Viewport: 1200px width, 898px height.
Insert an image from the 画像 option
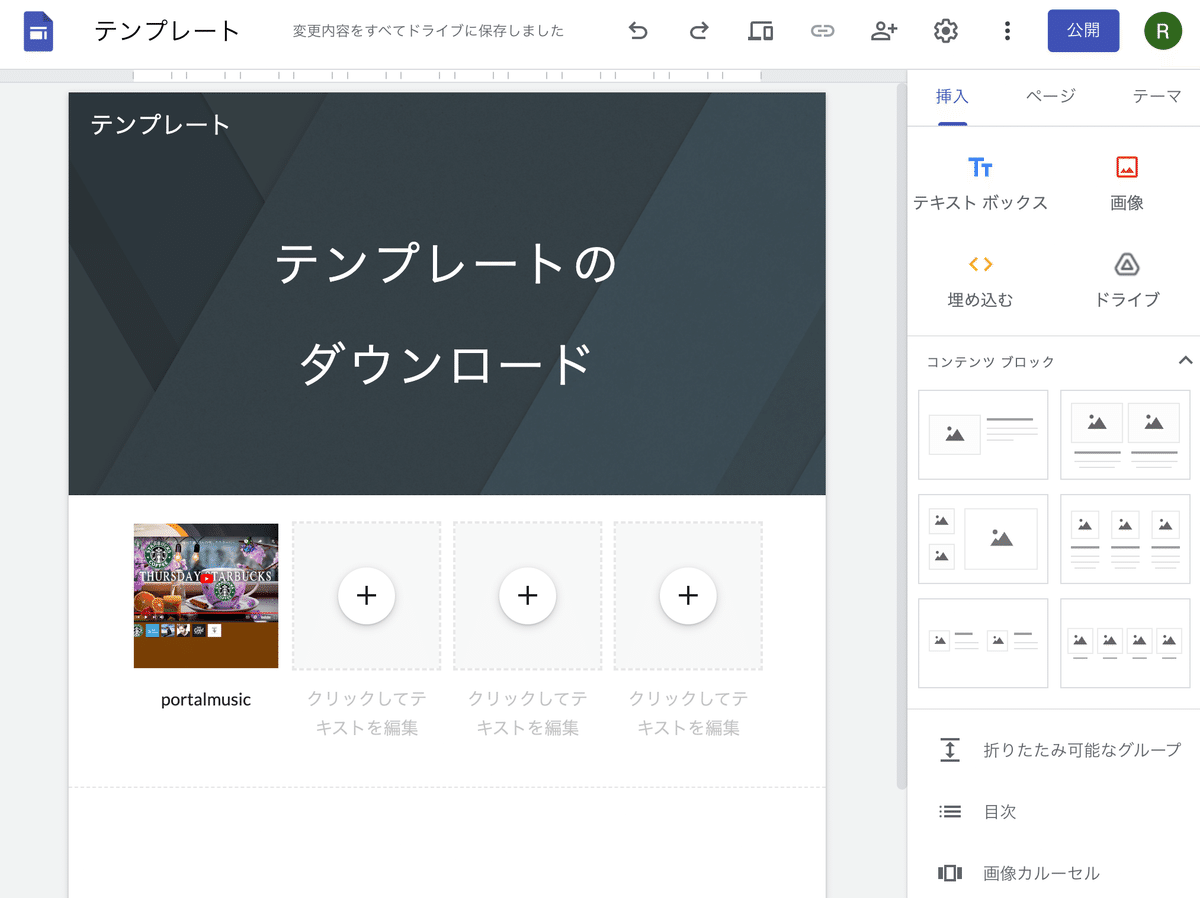point(1127,183)
